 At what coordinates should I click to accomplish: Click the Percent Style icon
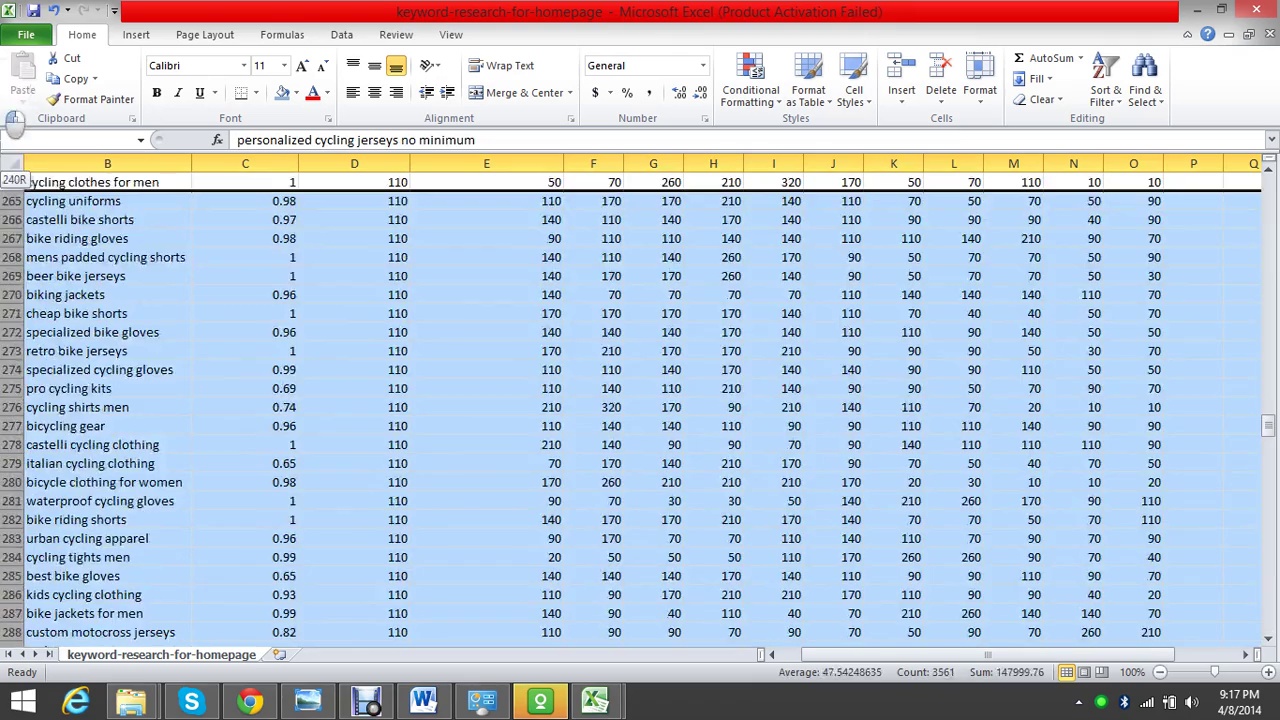click(x=627, y=93)
